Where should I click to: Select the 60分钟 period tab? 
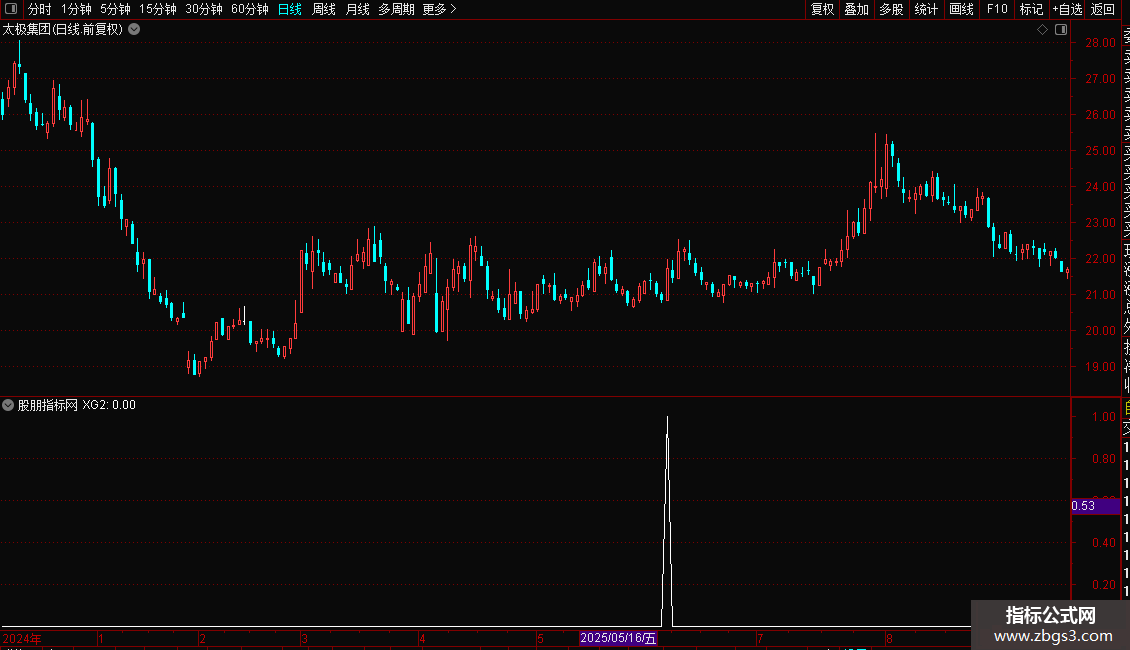(249, 9)
